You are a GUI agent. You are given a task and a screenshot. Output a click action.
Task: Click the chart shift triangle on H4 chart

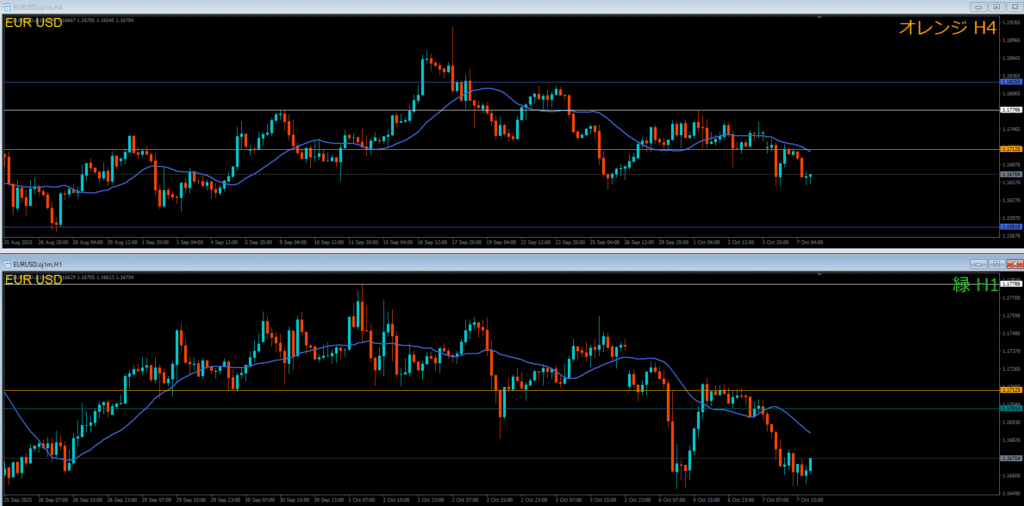tap(820, 17)
